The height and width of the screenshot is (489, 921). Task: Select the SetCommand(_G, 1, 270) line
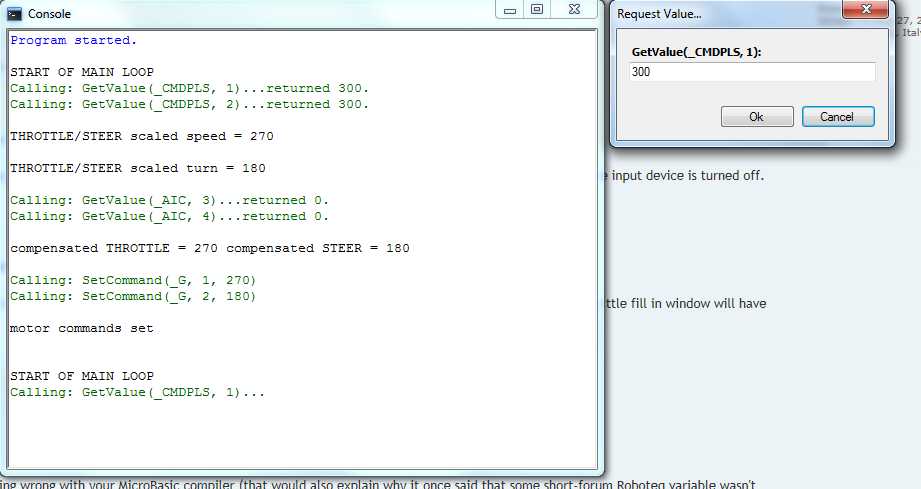click(133, 280)
